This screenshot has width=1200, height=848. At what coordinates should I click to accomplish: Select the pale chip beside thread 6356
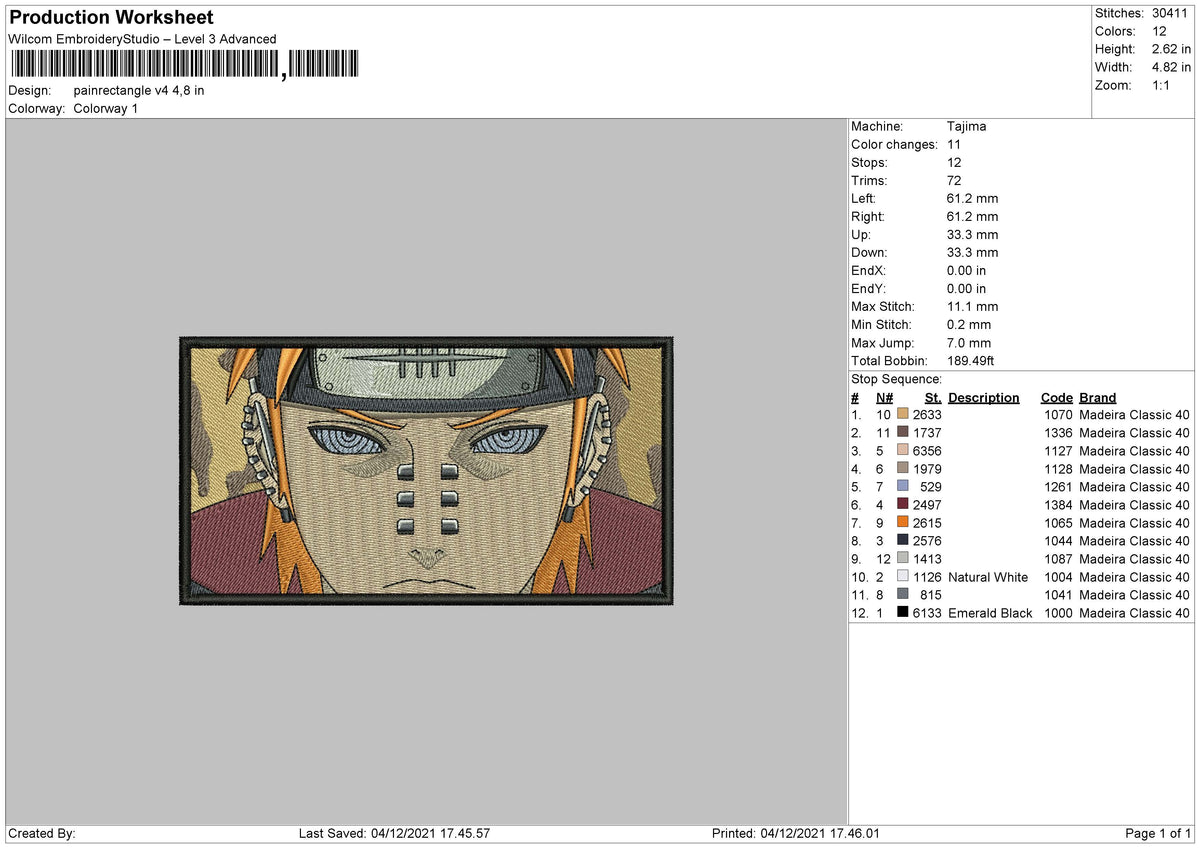tap(905, 451)
